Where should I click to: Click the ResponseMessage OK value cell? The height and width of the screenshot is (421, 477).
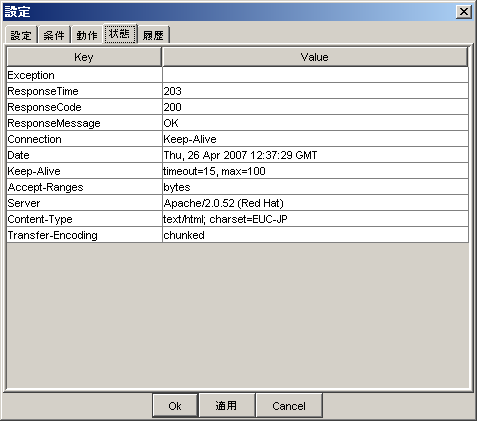click(315, 123)
